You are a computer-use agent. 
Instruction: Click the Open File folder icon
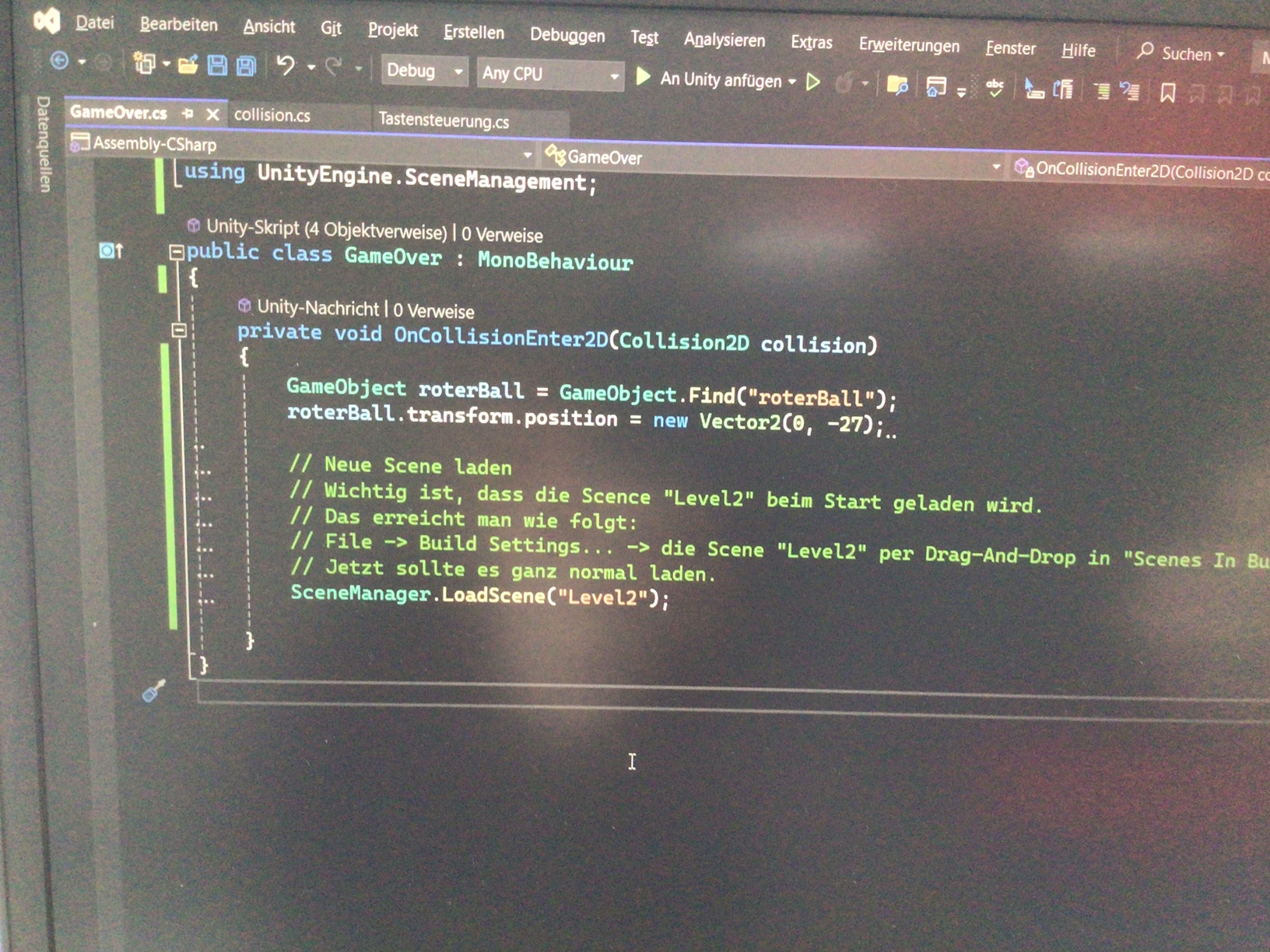click(188, 65)
